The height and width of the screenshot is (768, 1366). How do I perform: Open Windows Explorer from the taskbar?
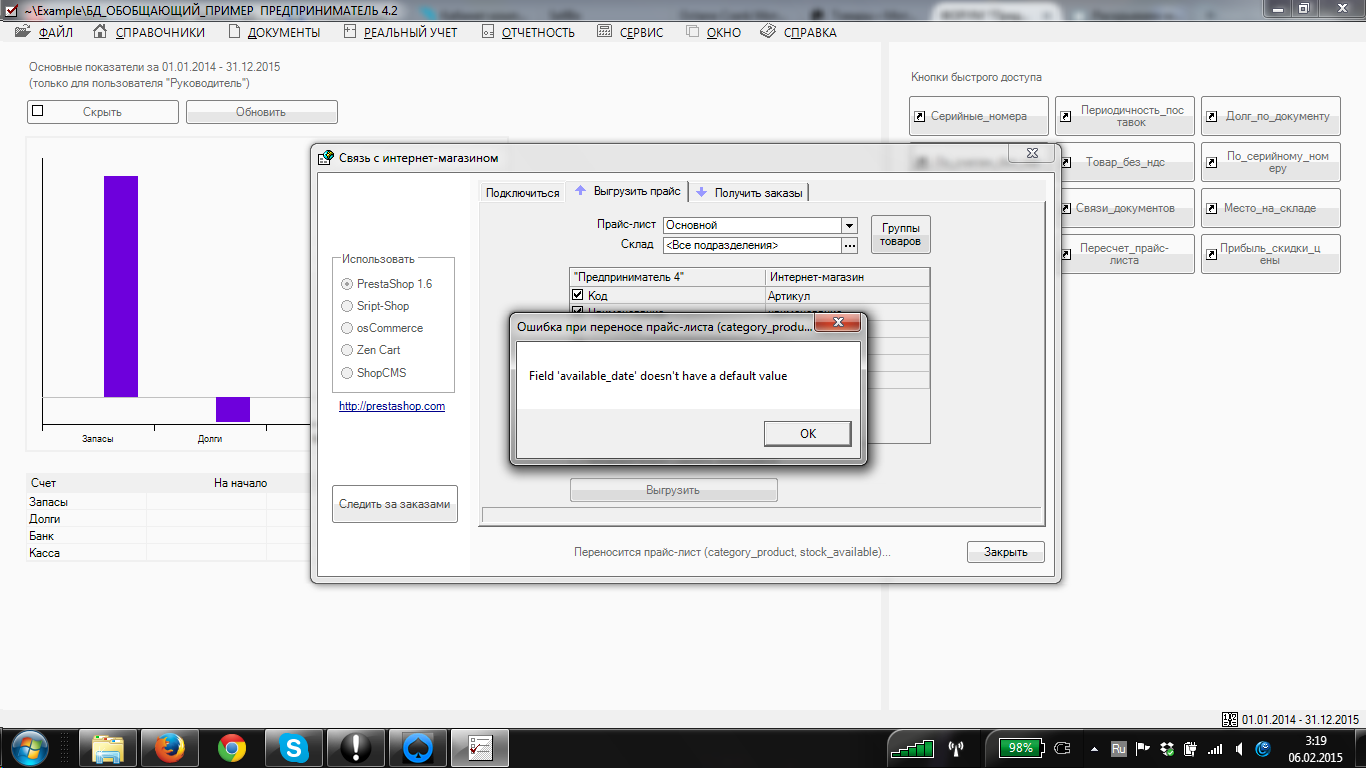coord(108,747)
